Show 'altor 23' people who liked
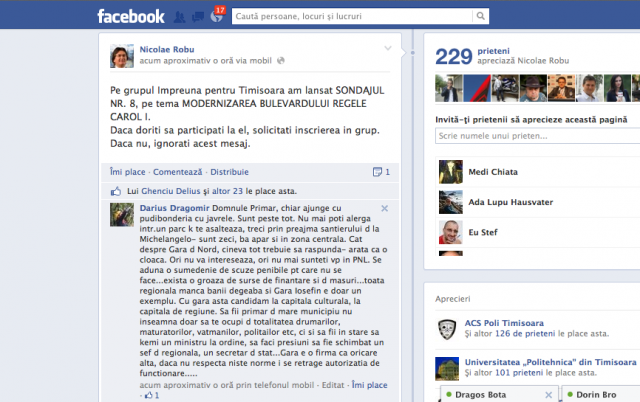This screenshot has width=640, height=402. tap(227, 191)
